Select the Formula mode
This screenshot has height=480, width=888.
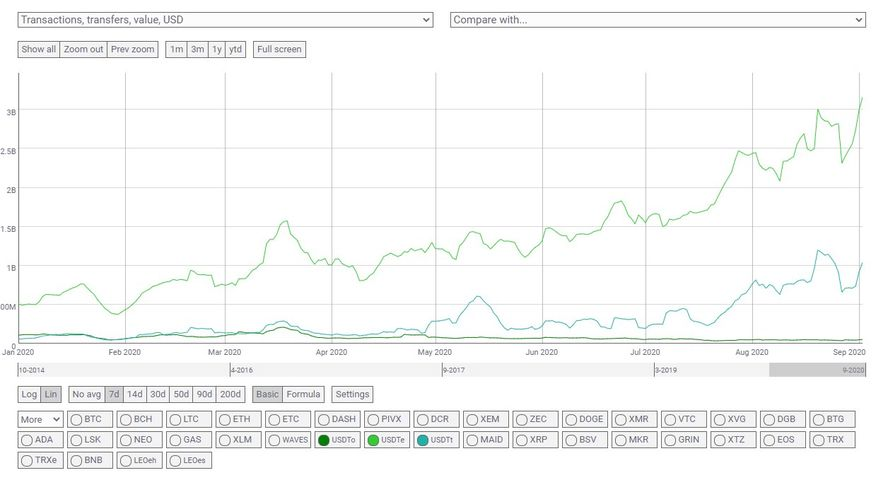pos(304,394)
